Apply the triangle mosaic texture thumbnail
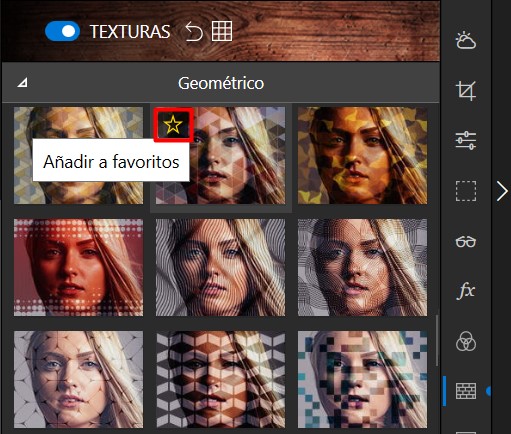511x434 pixels. click(221, 155)
